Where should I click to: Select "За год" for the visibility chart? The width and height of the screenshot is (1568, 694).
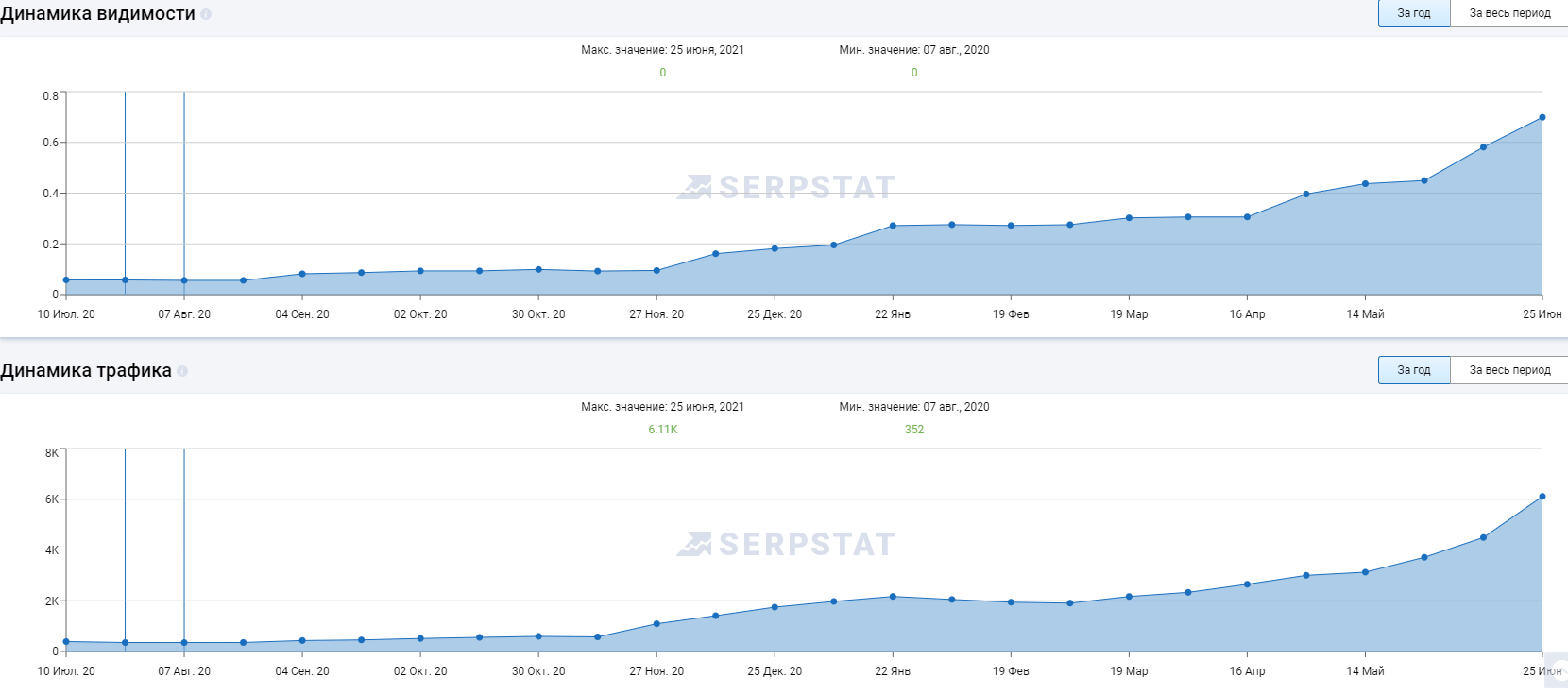(x=1413, y=13)
